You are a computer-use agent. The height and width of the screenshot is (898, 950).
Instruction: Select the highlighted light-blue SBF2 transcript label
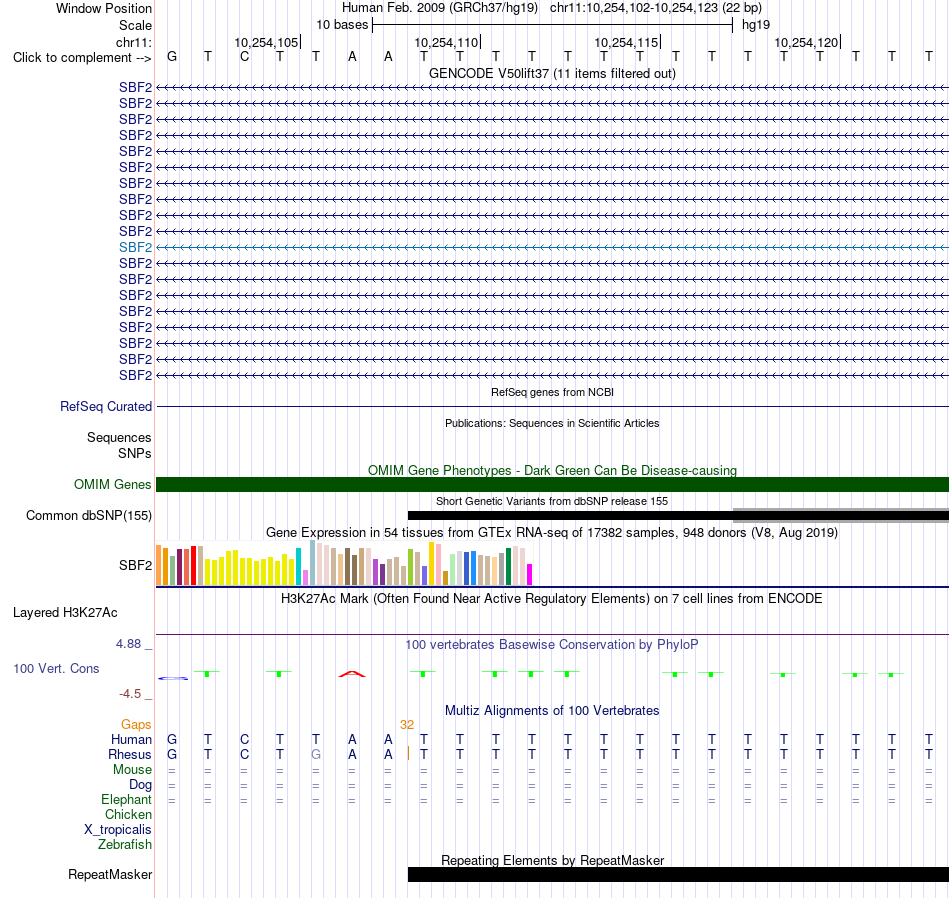(135, 247)
